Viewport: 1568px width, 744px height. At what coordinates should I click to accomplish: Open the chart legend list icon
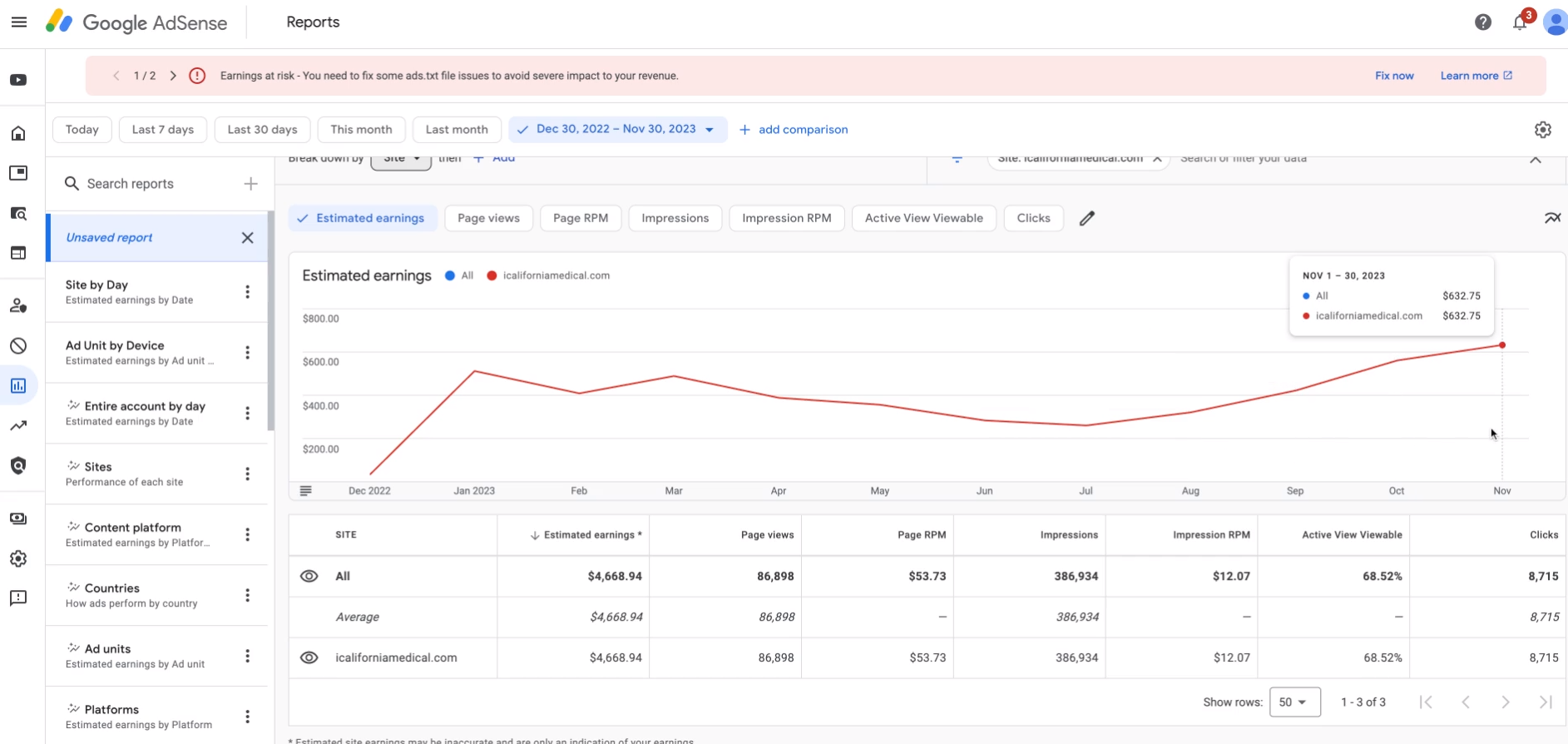click(305, 491)
